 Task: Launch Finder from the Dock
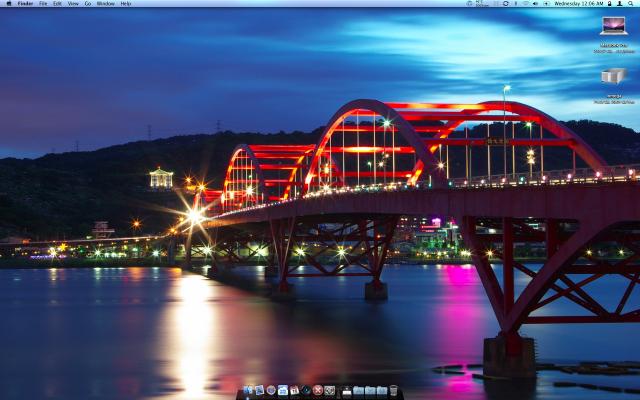point(248,391)
